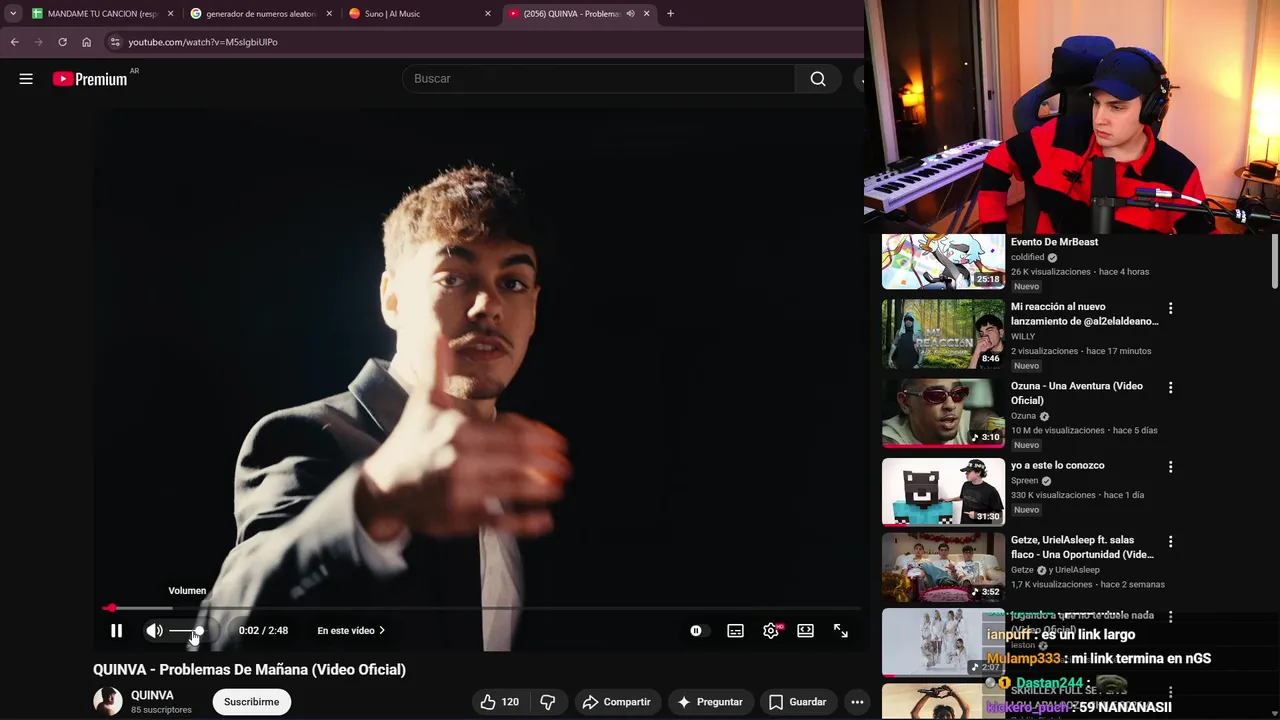Open 'yo a este lo conozco' thumbnail
The width and height of the screenshot is (1280, 720).
tap(943, 492)
